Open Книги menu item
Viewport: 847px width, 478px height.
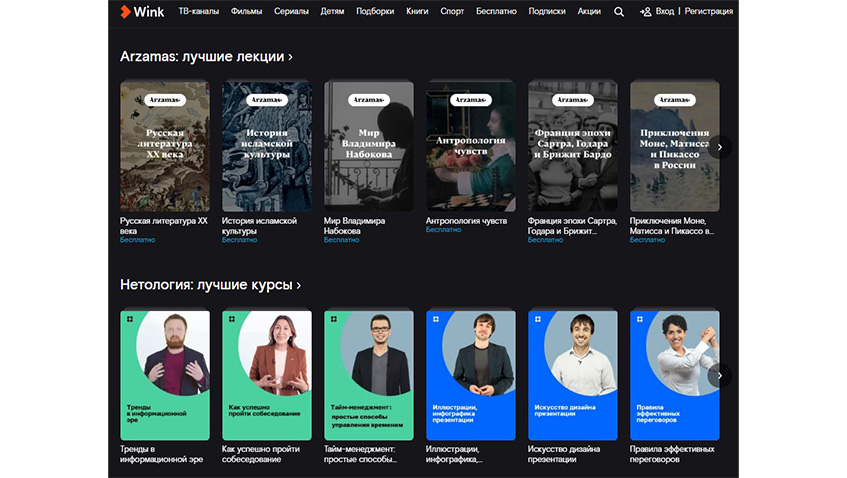417,11
